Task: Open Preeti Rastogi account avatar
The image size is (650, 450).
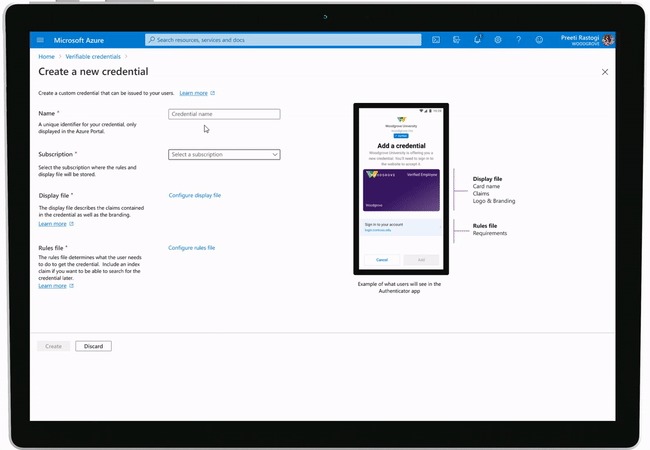Action: point(608,40)
